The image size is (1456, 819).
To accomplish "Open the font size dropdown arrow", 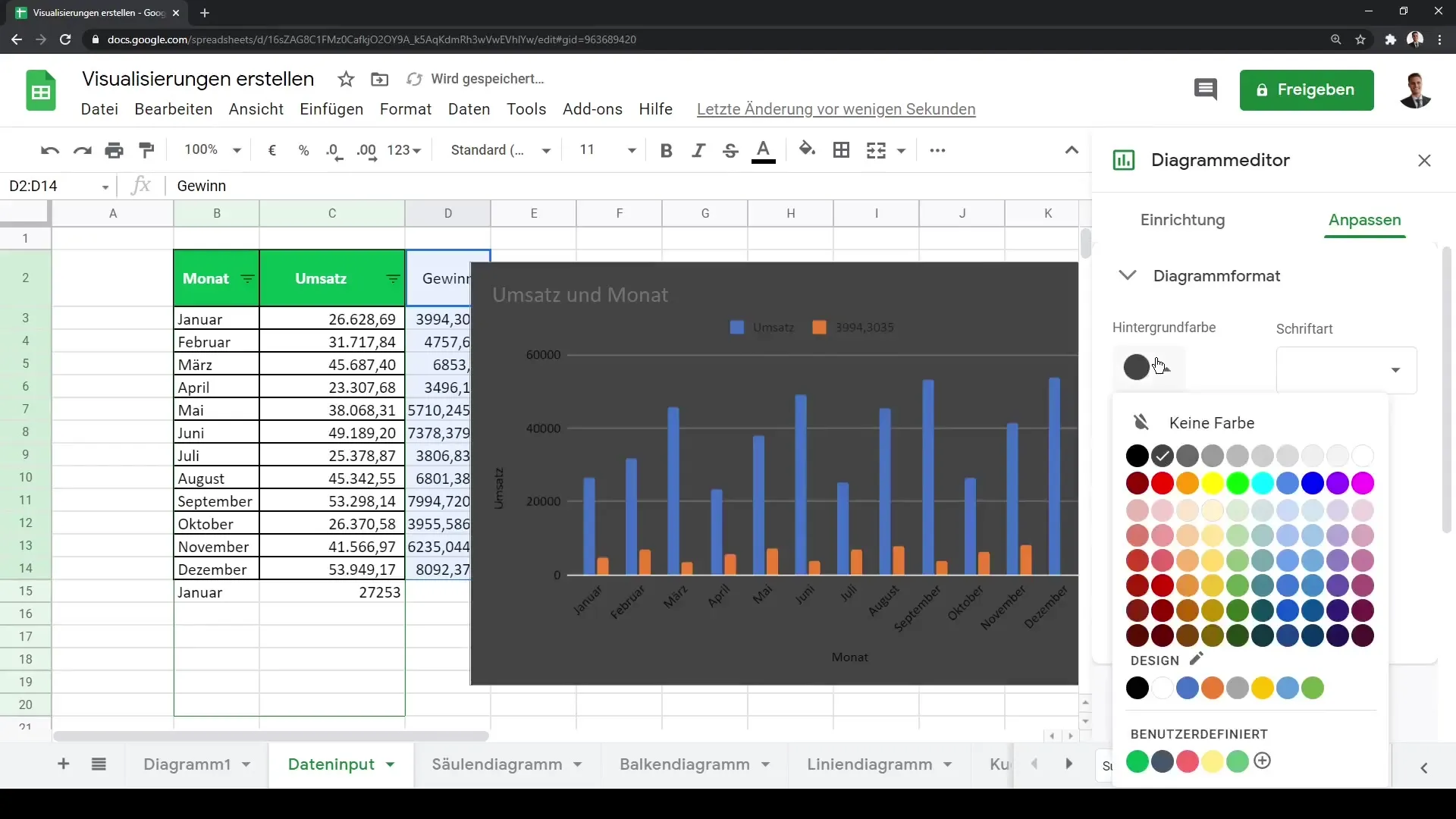I will (631, 150).
